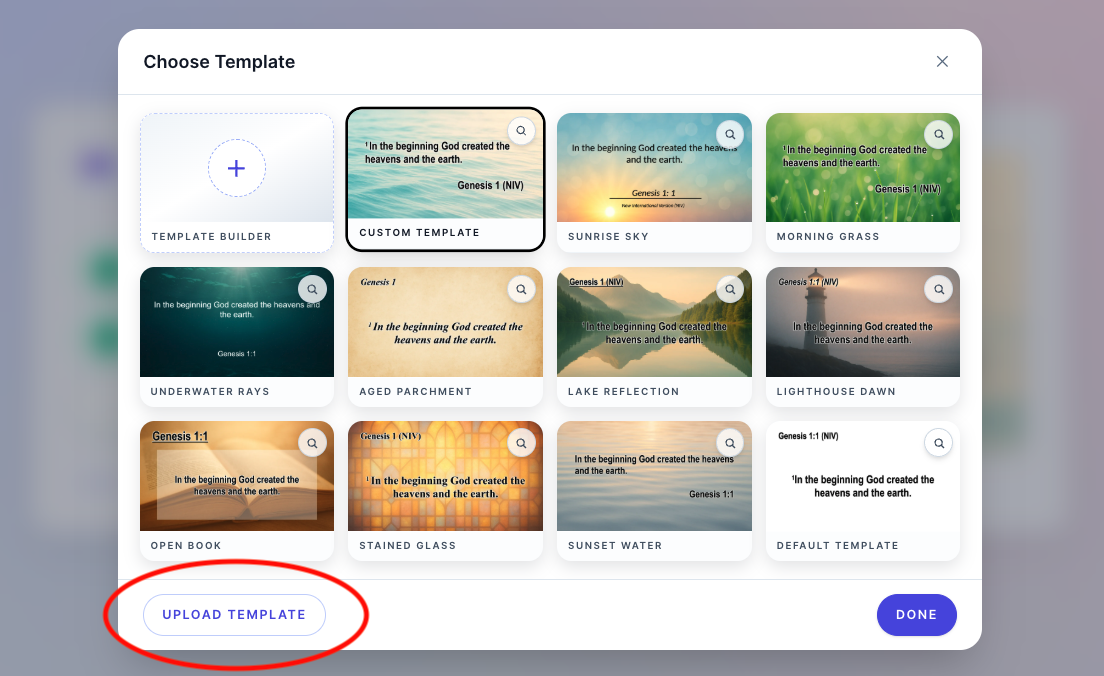The image size is (1104, 676).
Task: Click the Default Template magnifier icon
Action: point(939,444)
